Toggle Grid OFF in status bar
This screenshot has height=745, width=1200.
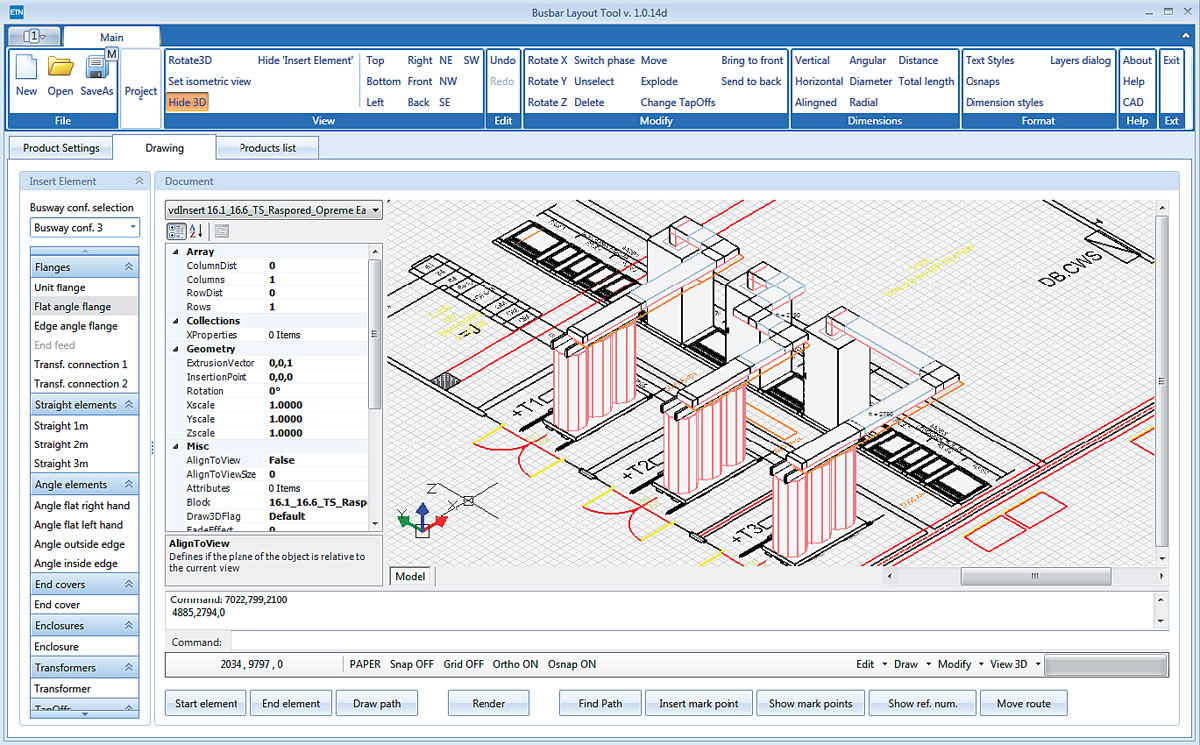click(464, 664)
